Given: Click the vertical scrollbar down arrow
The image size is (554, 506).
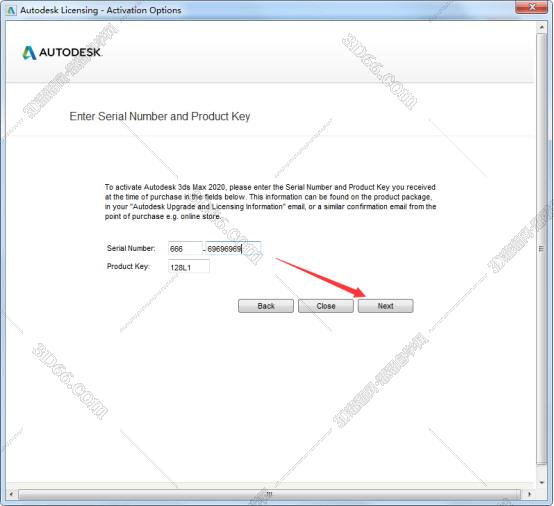Looking at the screenshot, I should (x=542, y=482).
